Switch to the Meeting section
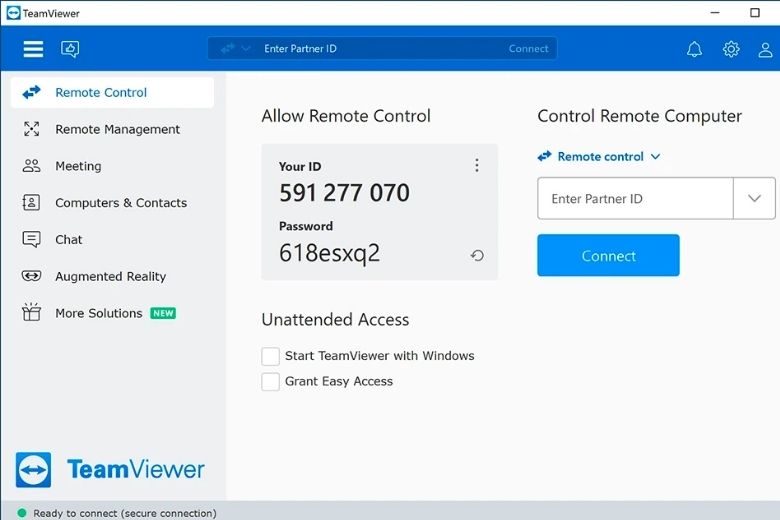The image size is (780, 520). [x=78, y=166]
